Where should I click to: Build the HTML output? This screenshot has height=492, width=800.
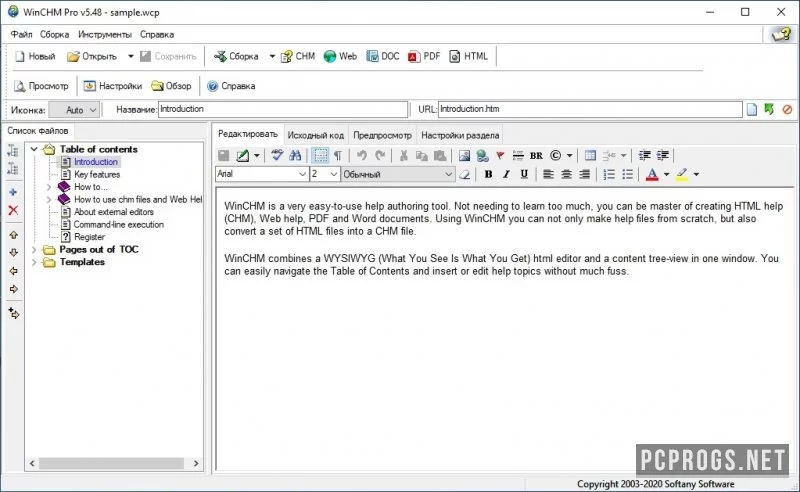point(468,56)
